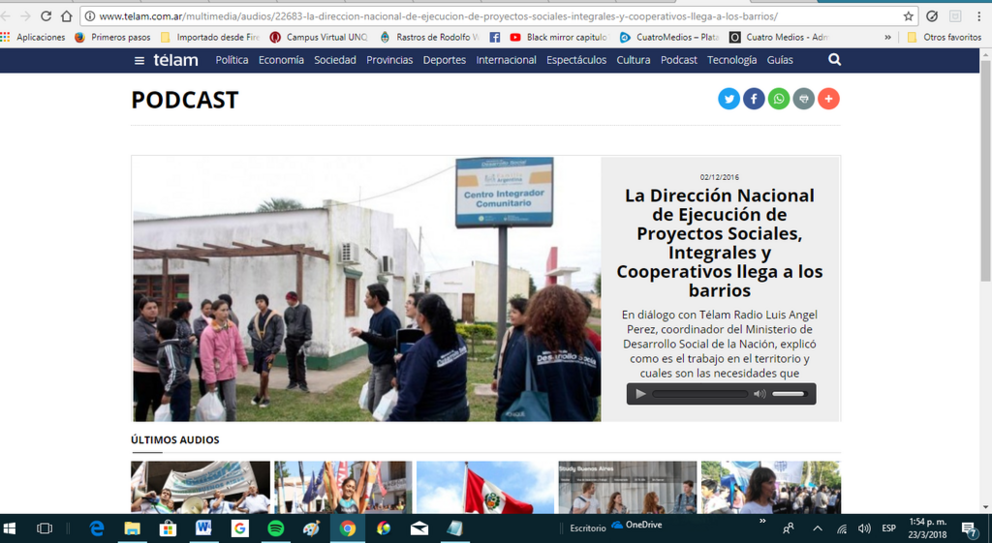The width and height of the screenshot is (992, 543).
Task: Go to the Tecnología section
Action: tap(732, 60)
